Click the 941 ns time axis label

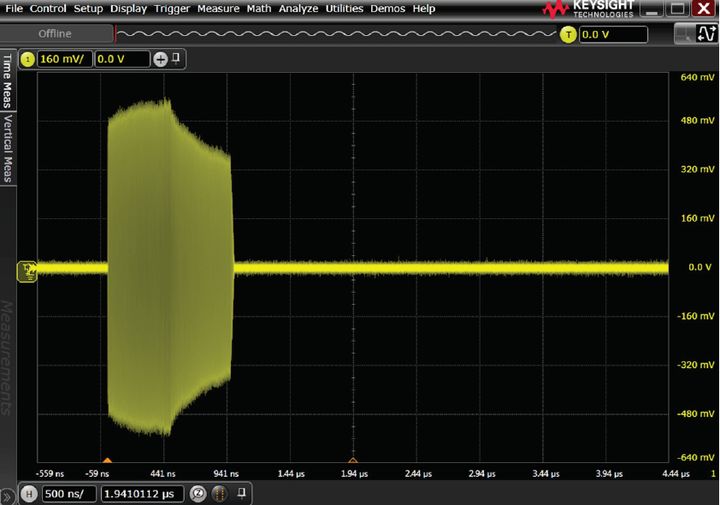(226, 474)
